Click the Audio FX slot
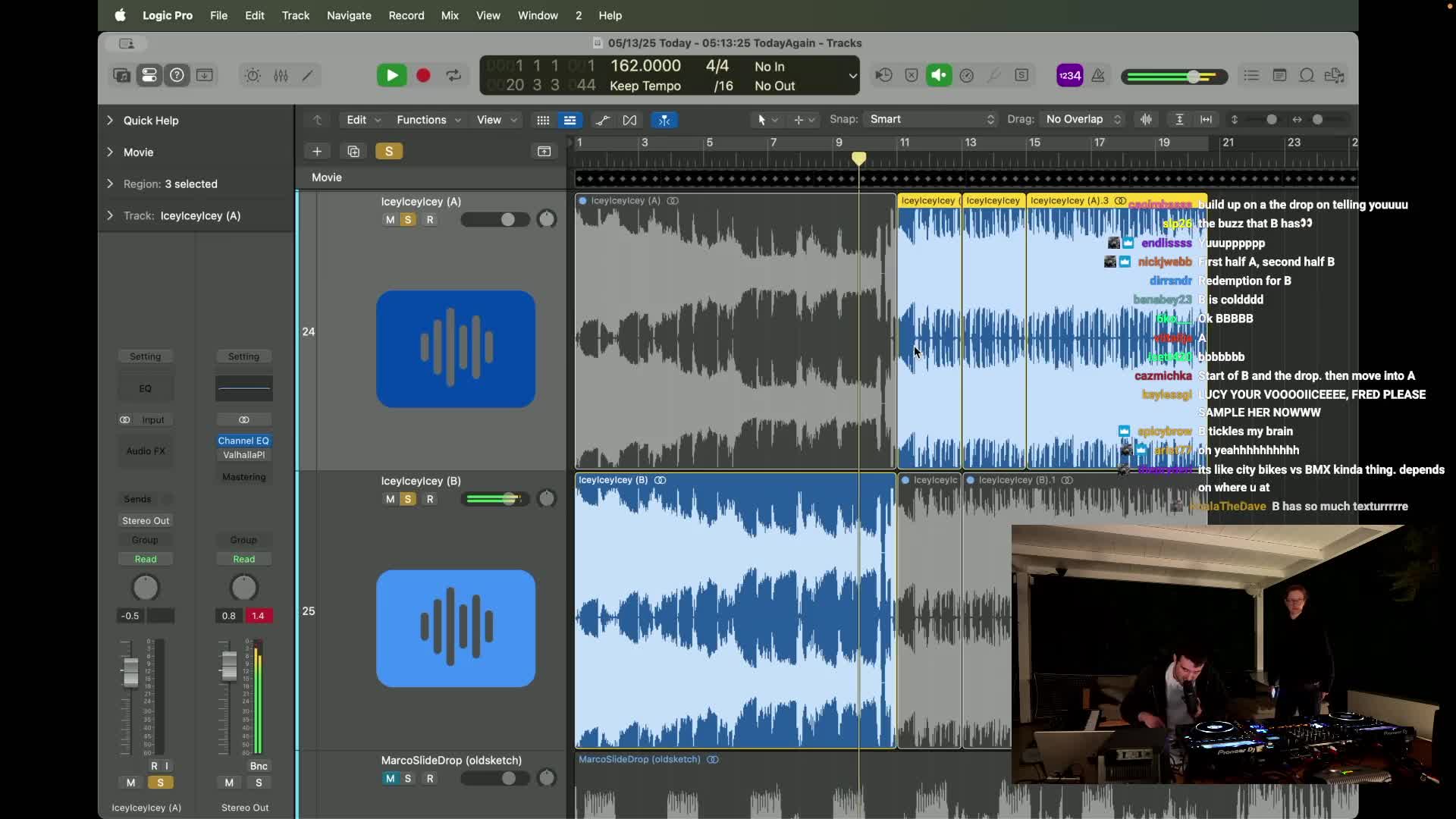Screen dimensions: 1456x819 (146, 451)
